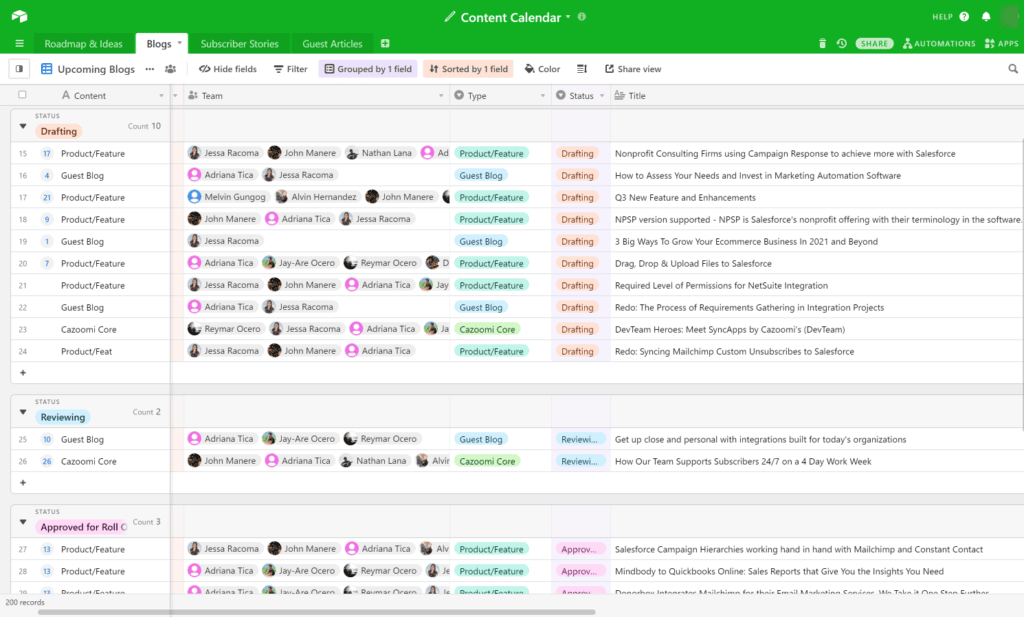Open Automations panel
The width and height of the screenshot is (1024, 617).
939,44
